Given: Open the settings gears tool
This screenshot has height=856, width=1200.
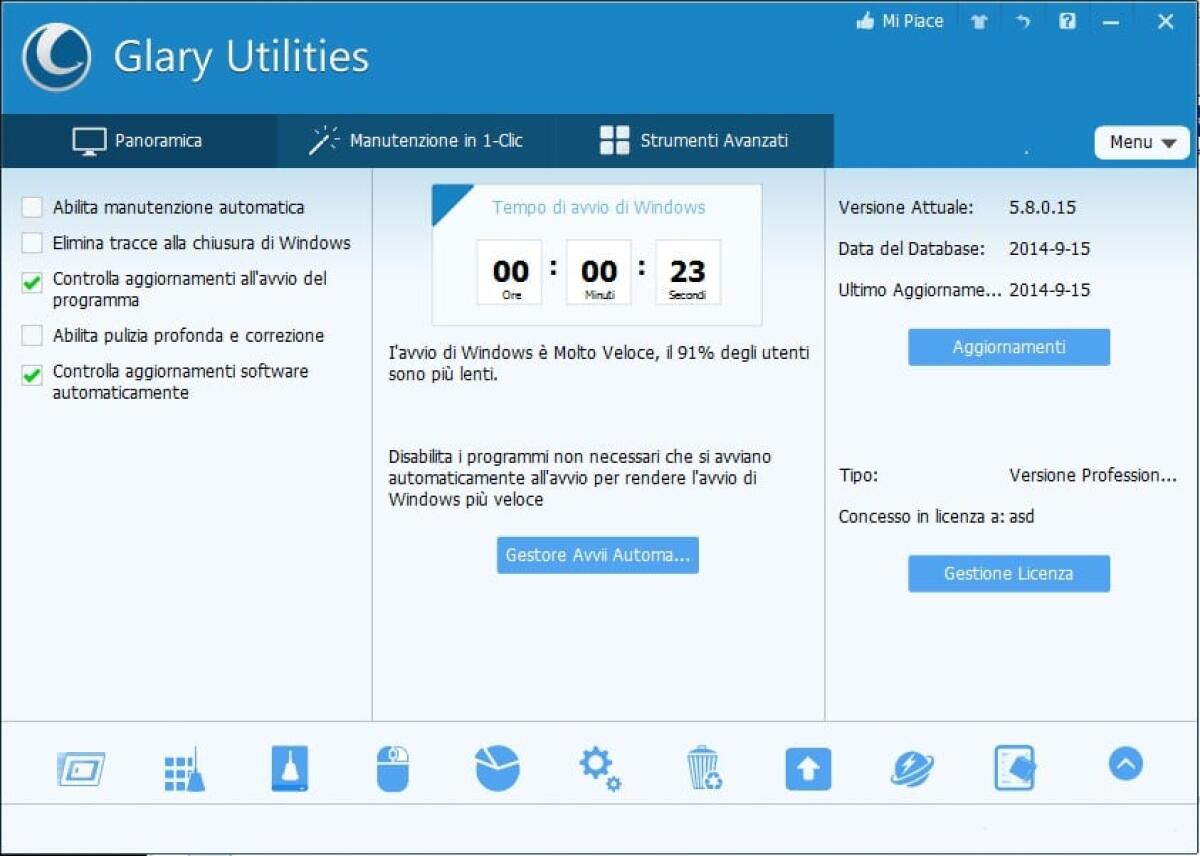Looking at the screenshot, I should click(601, 768).
